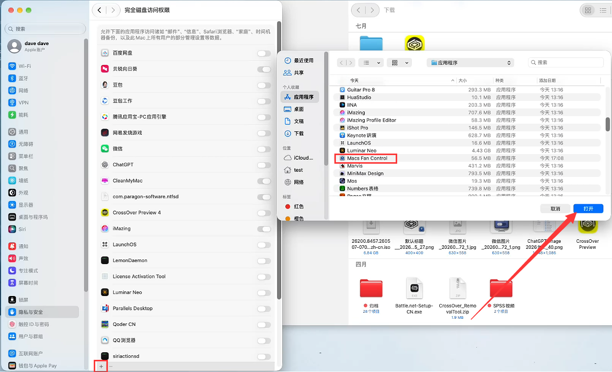Select 锁屏 in System Settings sidebar
Screen dimensions: 612x372
coord(19,299)
